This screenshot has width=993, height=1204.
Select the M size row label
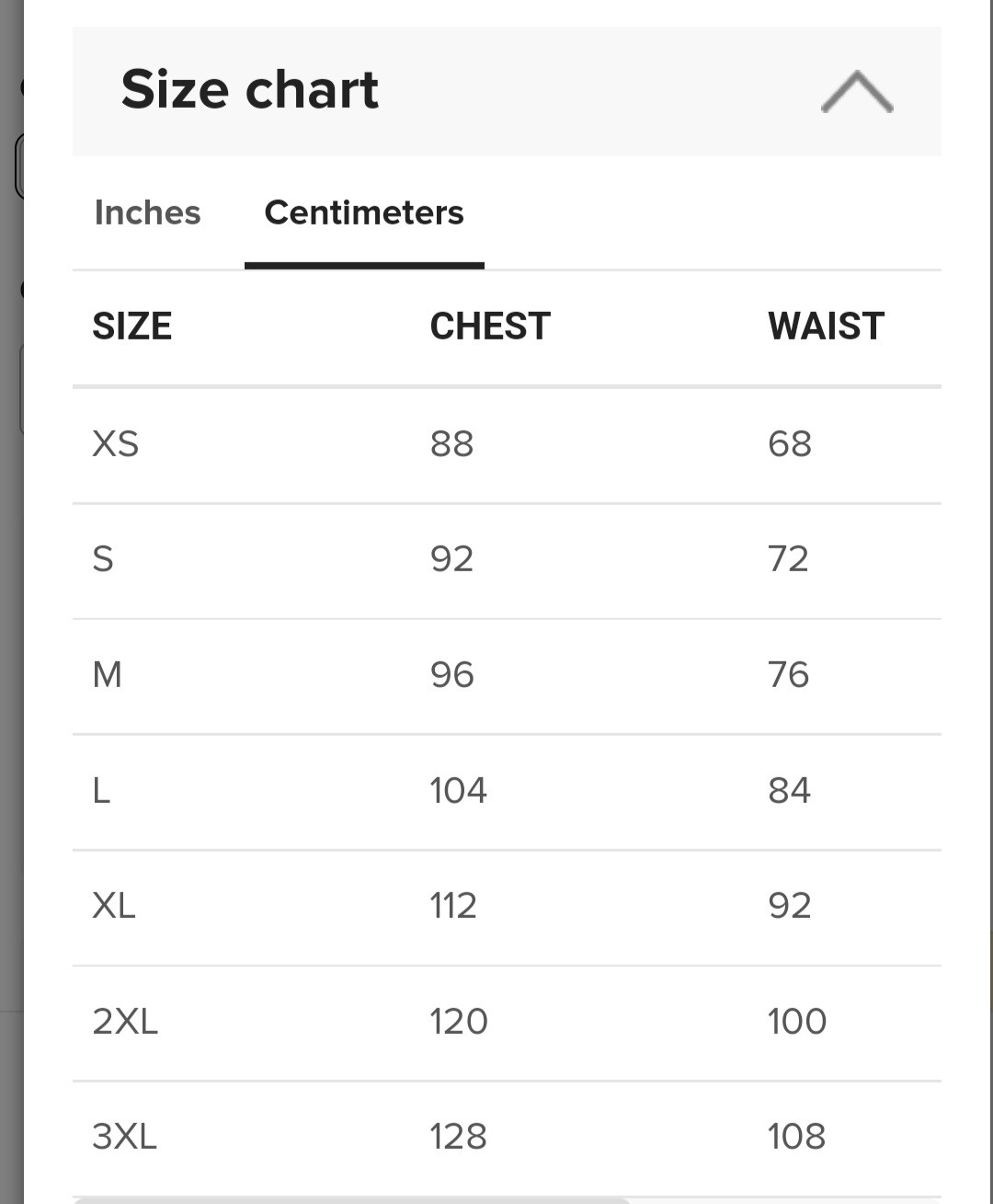point(107,675)
